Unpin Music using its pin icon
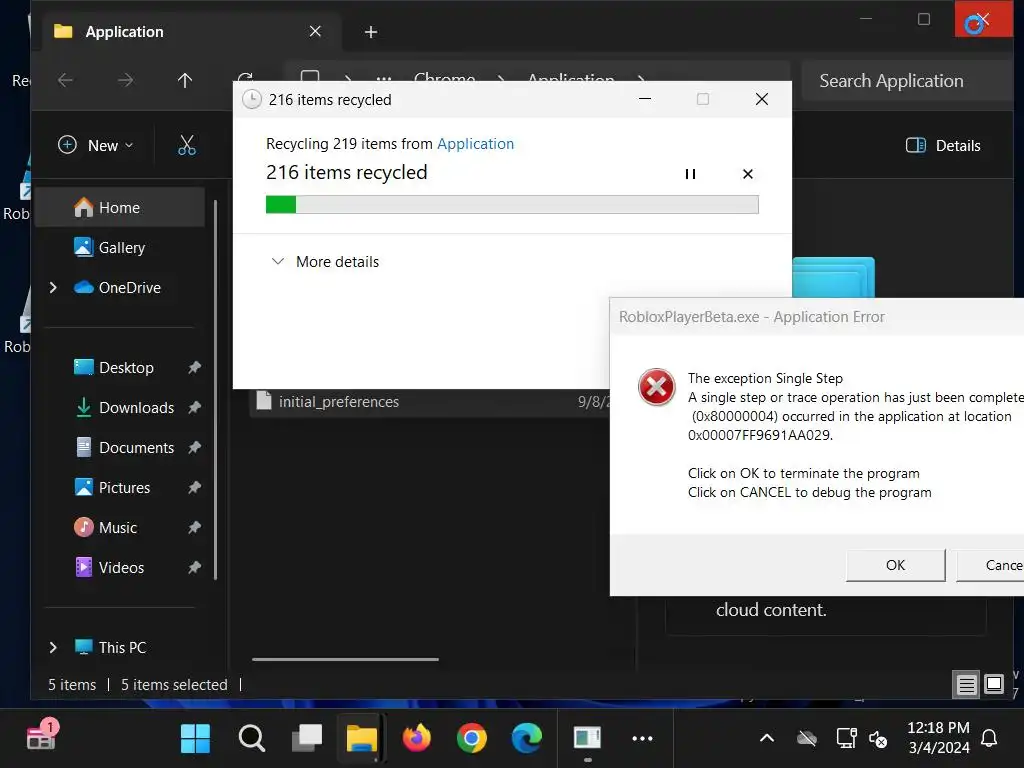The width and height of the screenshot is (1024, 768). pos(194,527)
